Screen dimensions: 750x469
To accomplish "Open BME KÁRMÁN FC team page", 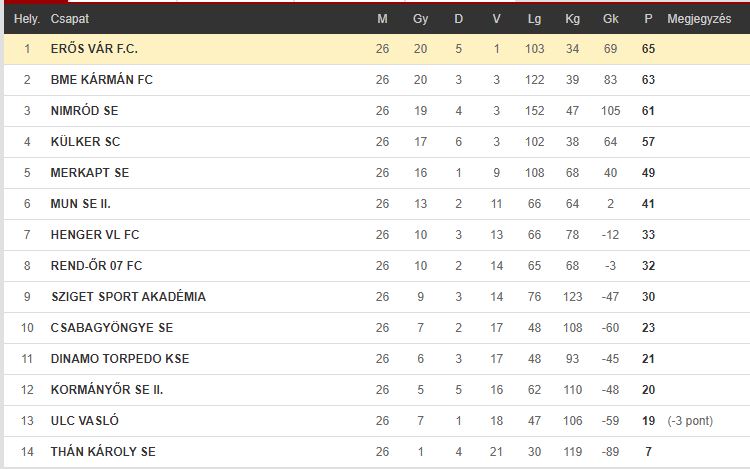I will pyautogui.click(x=101, y=80).
